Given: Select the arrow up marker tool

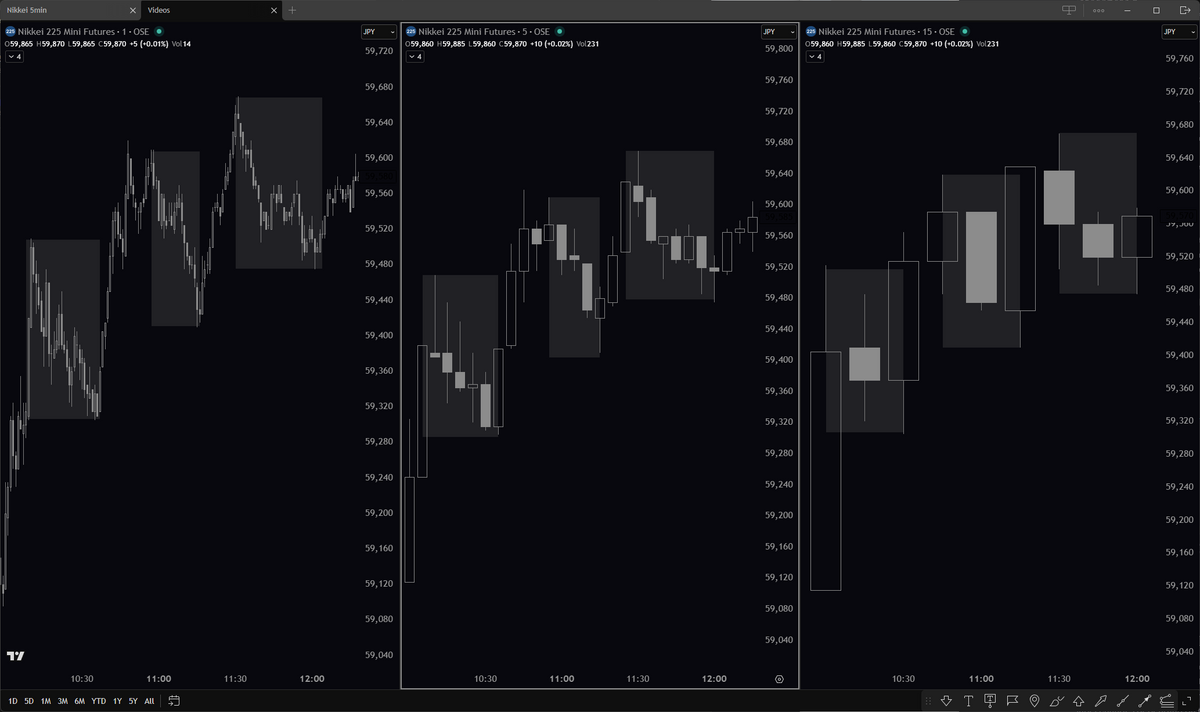Looking at the screenshot, I should tap(1078, 701).
